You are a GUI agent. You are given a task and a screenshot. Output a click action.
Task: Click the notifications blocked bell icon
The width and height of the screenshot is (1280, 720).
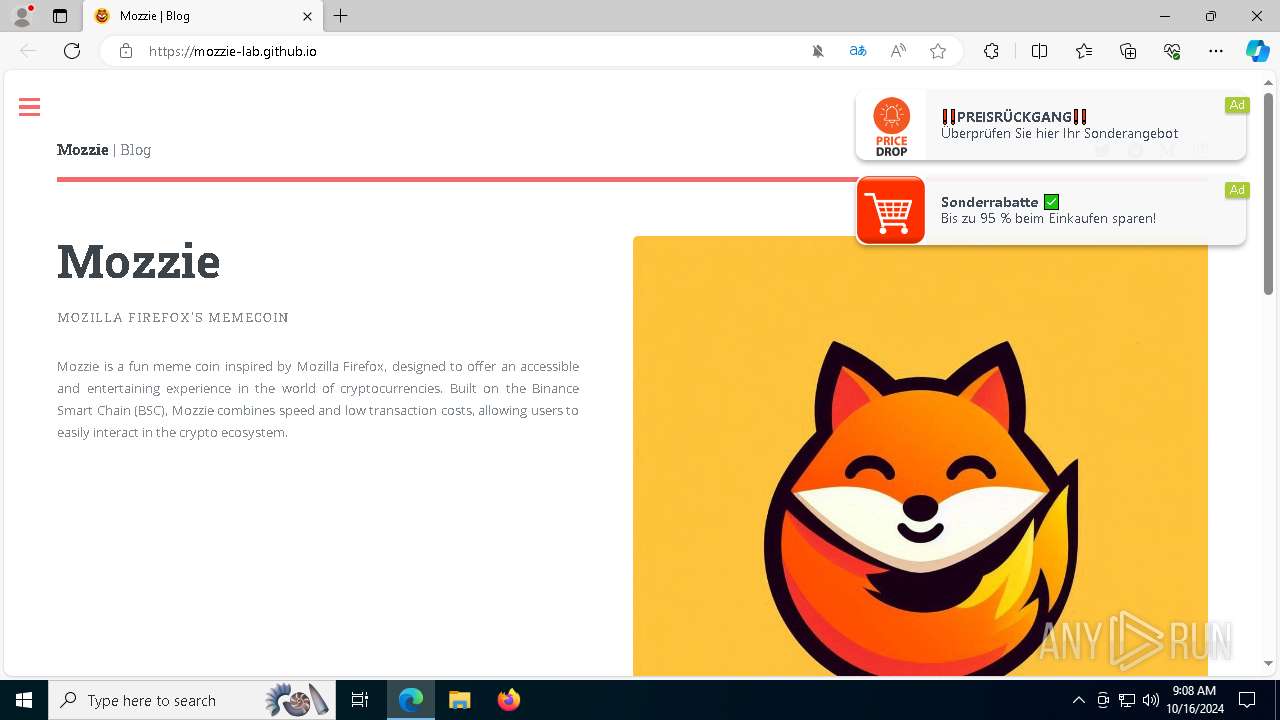point(818,51)
